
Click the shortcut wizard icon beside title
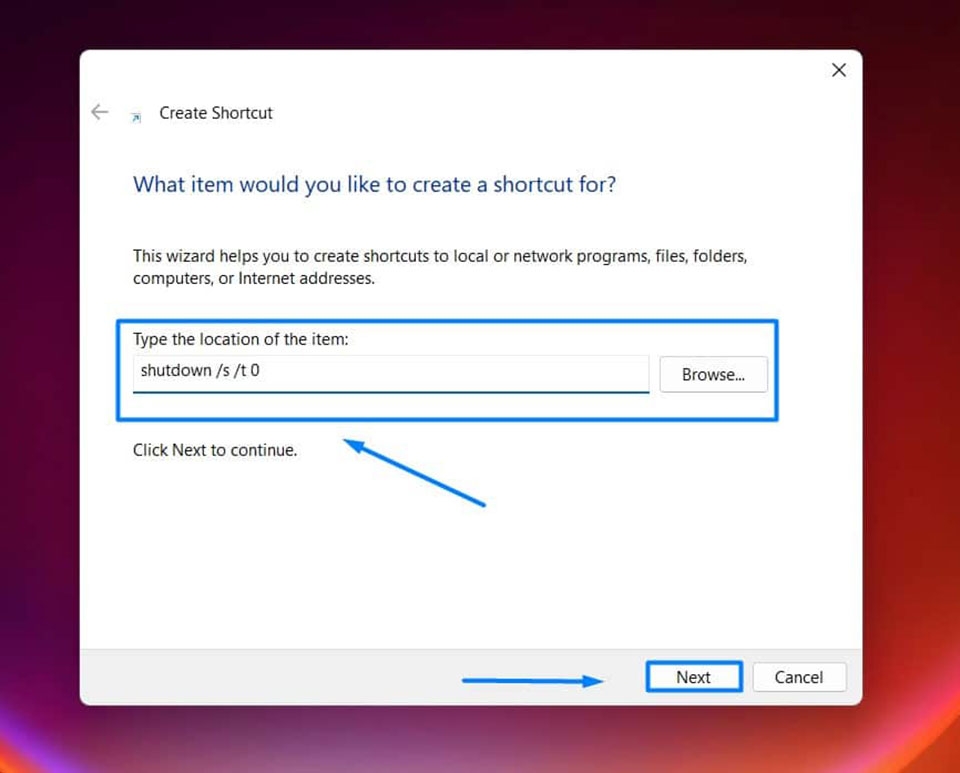click(x=136, y=118)
